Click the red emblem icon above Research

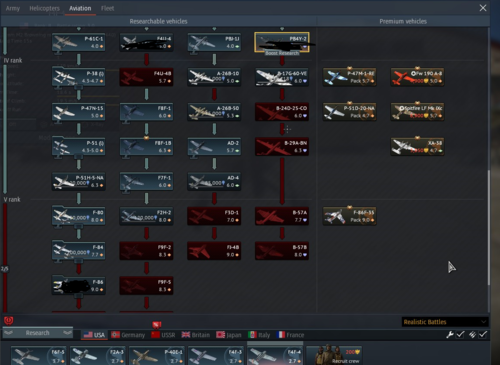coord(8,320)
